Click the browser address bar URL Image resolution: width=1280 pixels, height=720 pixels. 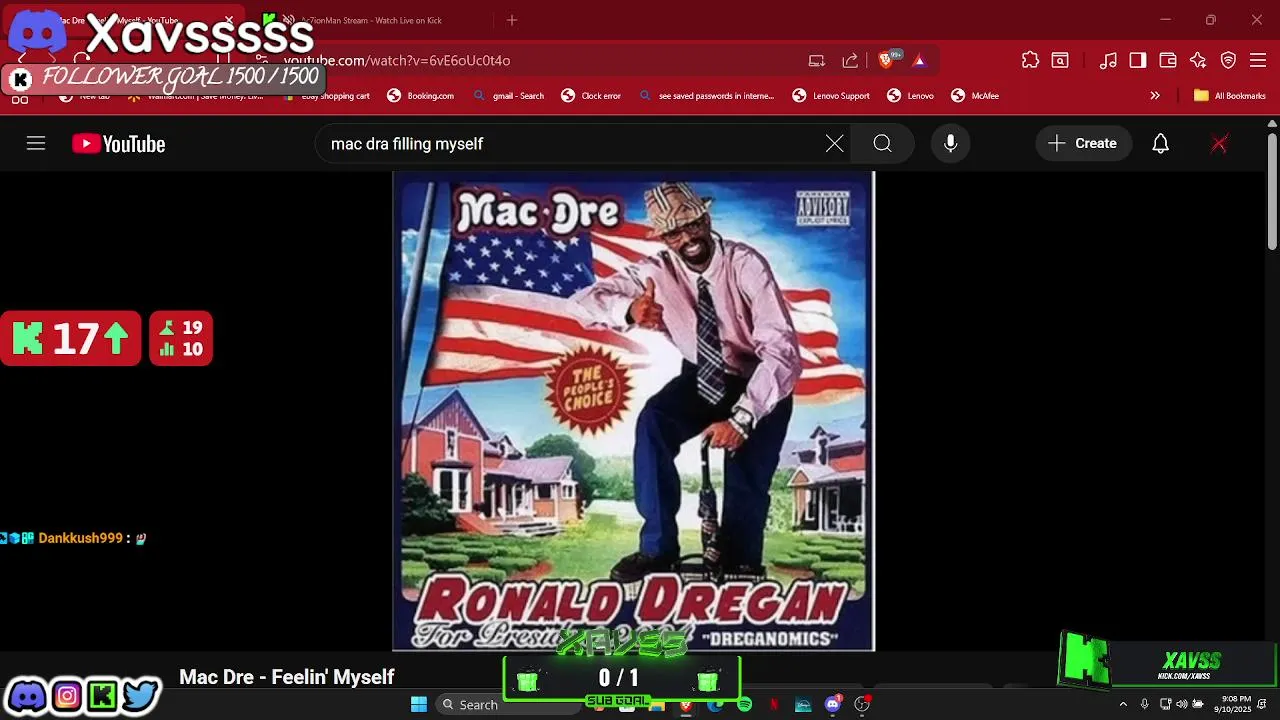[397, 60]
